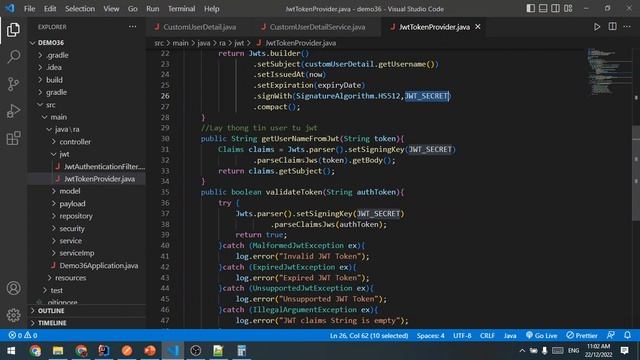Run the Java file with play icon

pos(597,27)
